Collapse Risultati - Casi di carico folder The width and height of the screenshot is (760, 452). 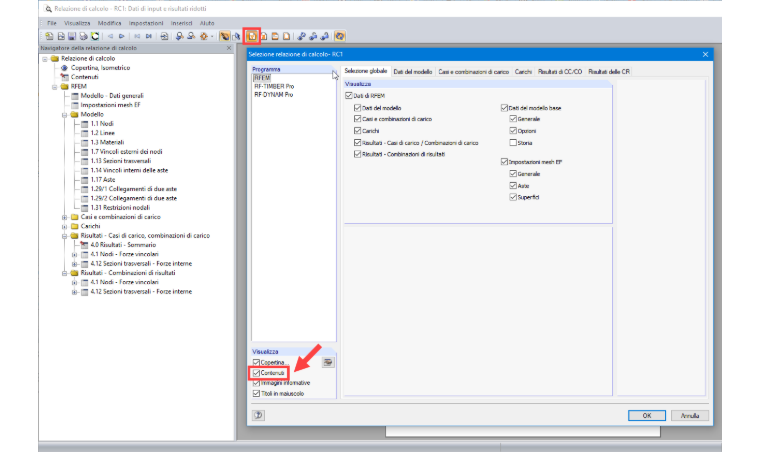tap(64, 236)
